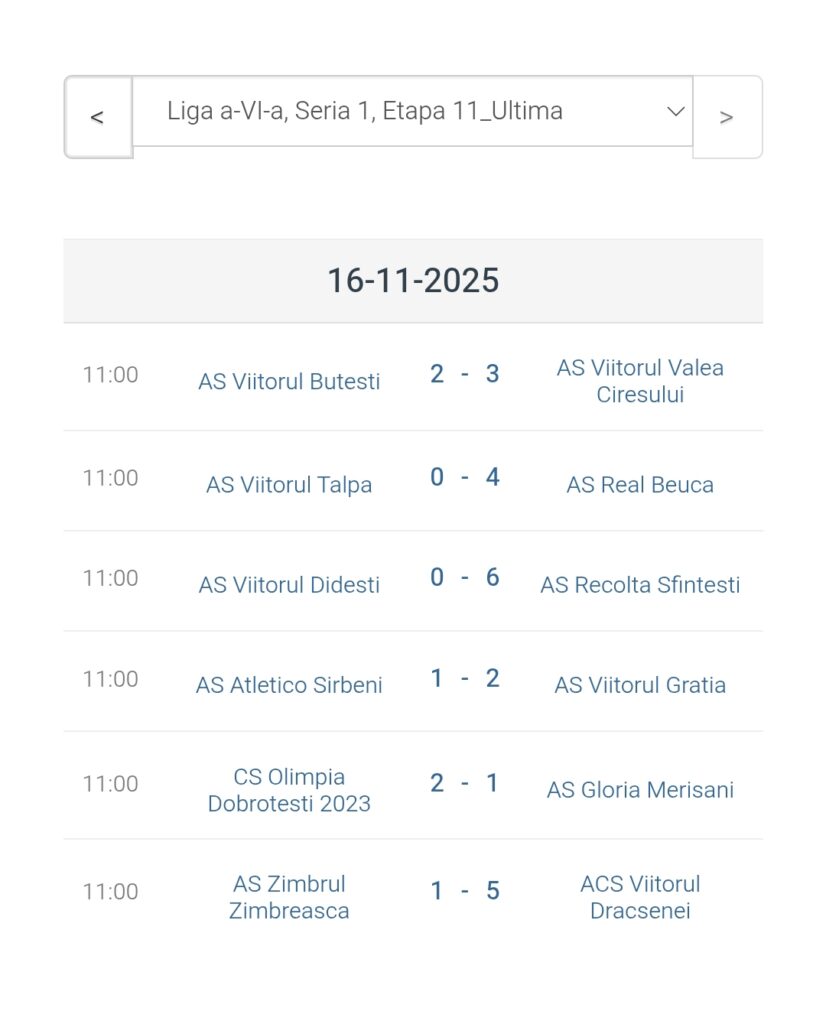Select AS Atletico Sirbeni team name
The width and height of the screenshot is (826, 1024).
coord(289,685)
